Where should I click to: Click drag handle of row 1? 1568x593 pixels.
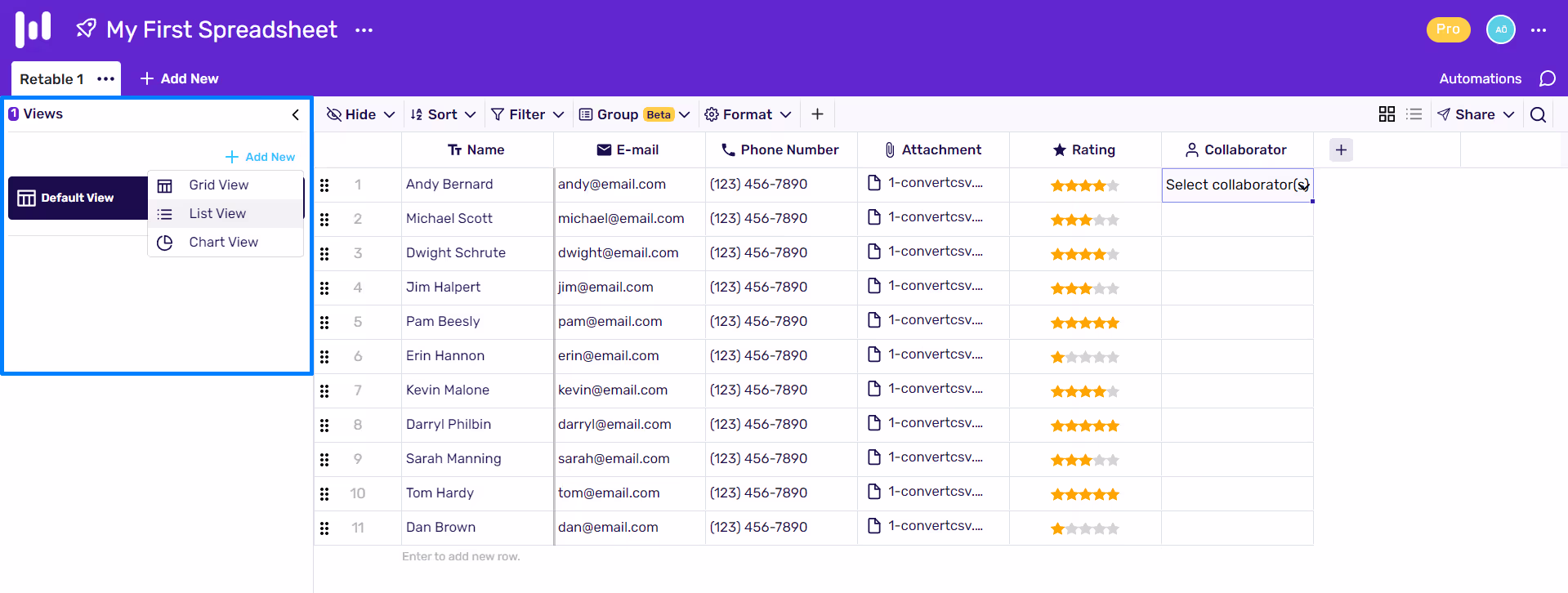tap(324, 185)
